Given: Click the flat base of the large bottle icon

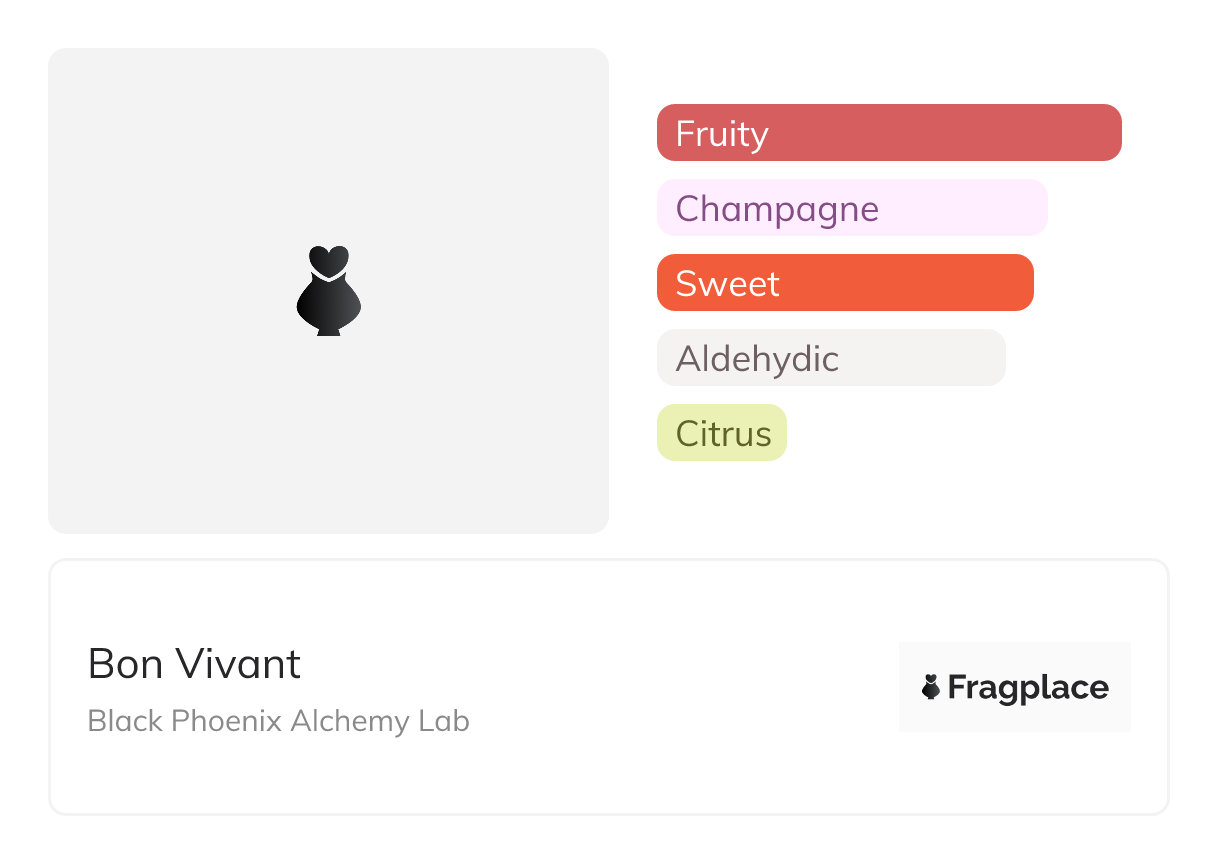Looking at the screenshot, I should 328,331.
